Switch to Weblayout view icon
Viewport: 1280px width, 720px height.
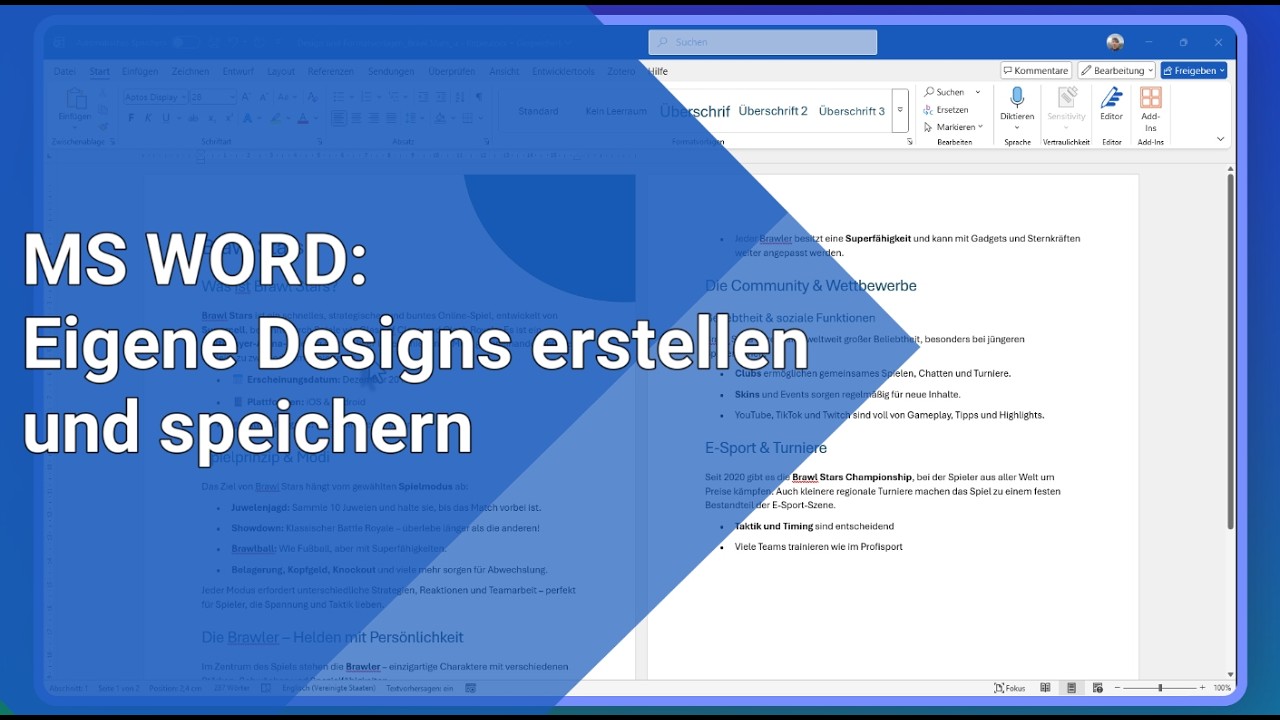1098,688
